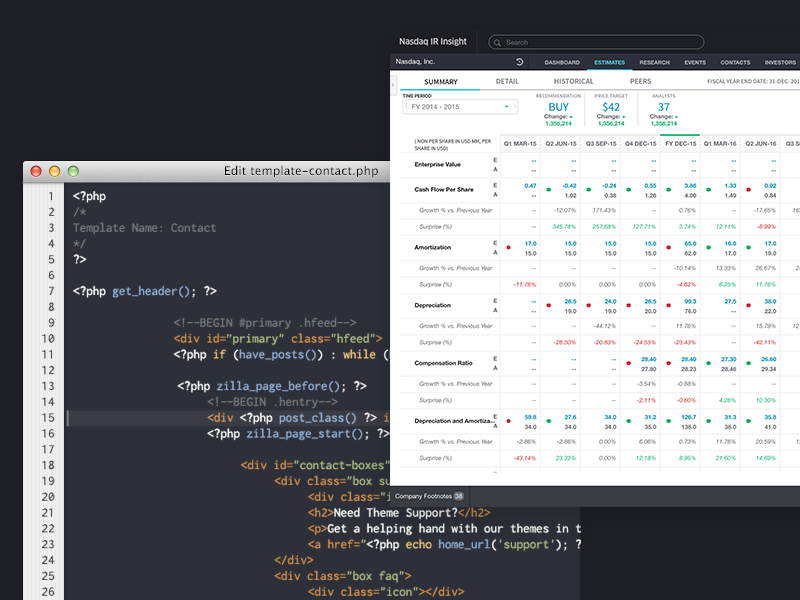Click the 126.7 FY DEC-15 estimate value
The width and height of the screenshot is (800, 600).
click(689, 417)
